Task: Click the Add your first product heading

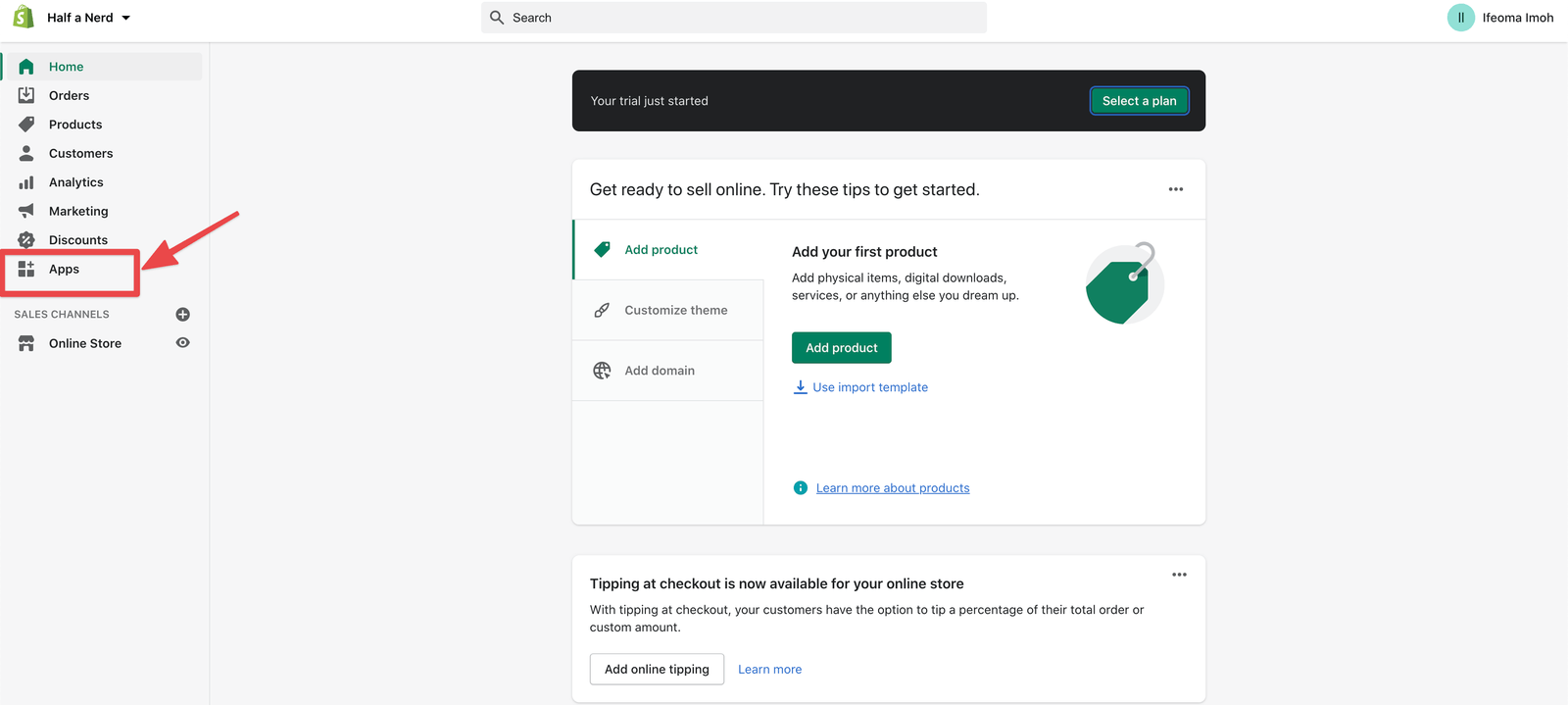Action: (x=864, y=252)
